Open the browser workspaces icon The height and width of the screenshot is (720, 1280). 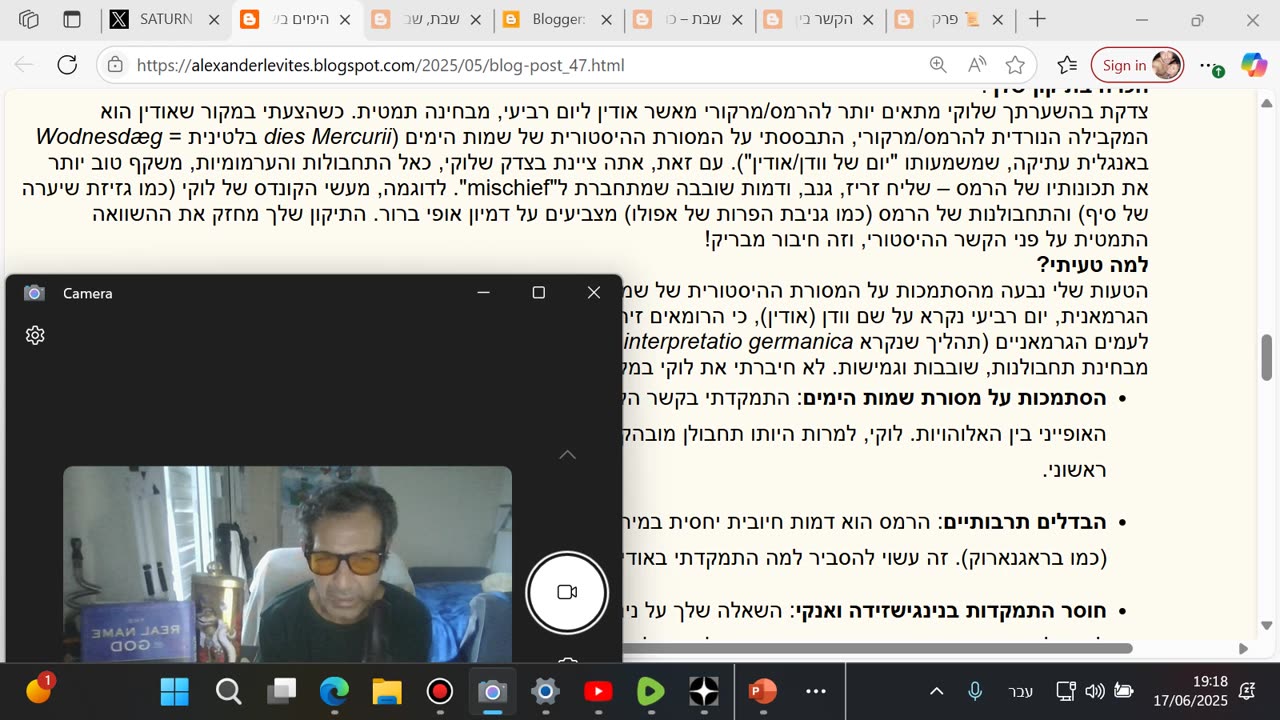(x=29, y=20)
